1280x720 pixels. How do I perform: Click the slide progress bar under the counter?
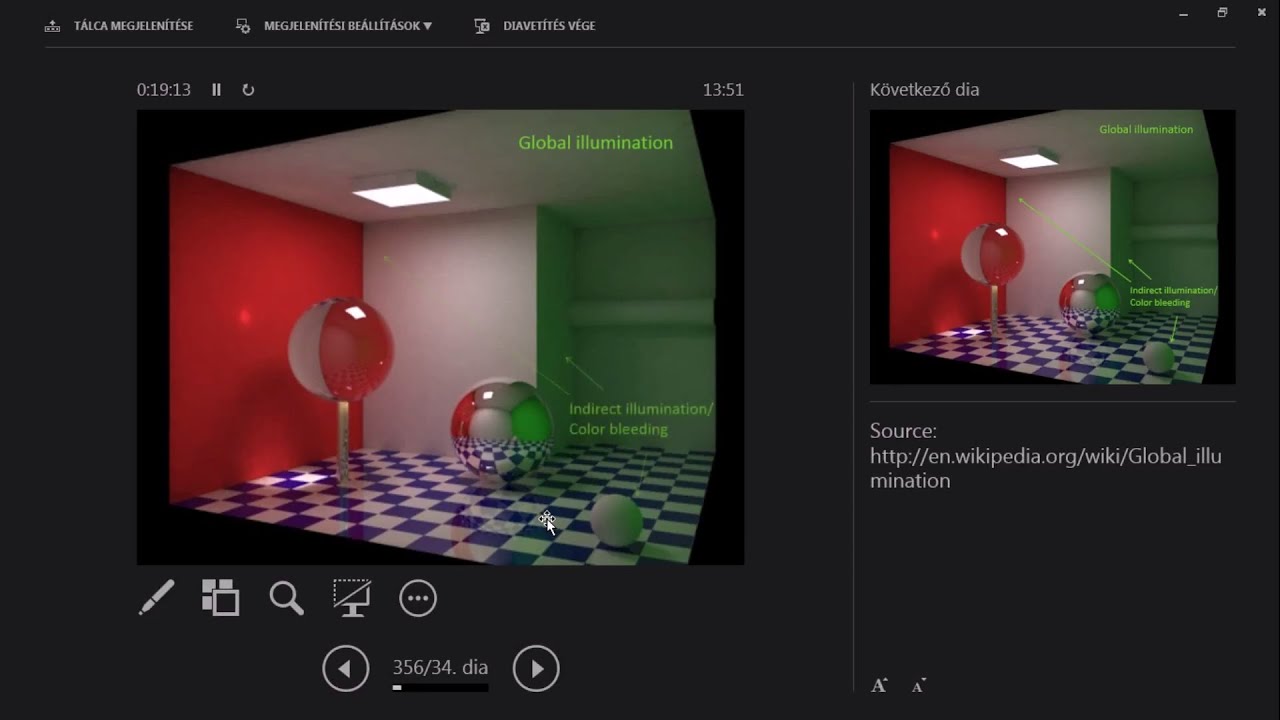(440, 688)
